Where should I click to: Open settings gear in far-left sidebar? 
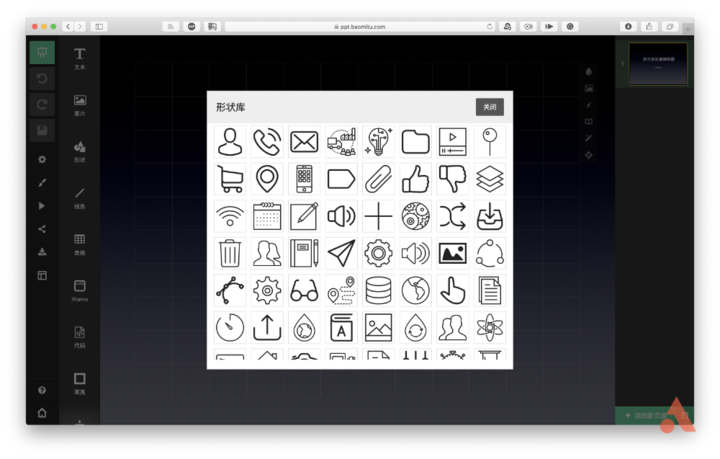[42, 159]
